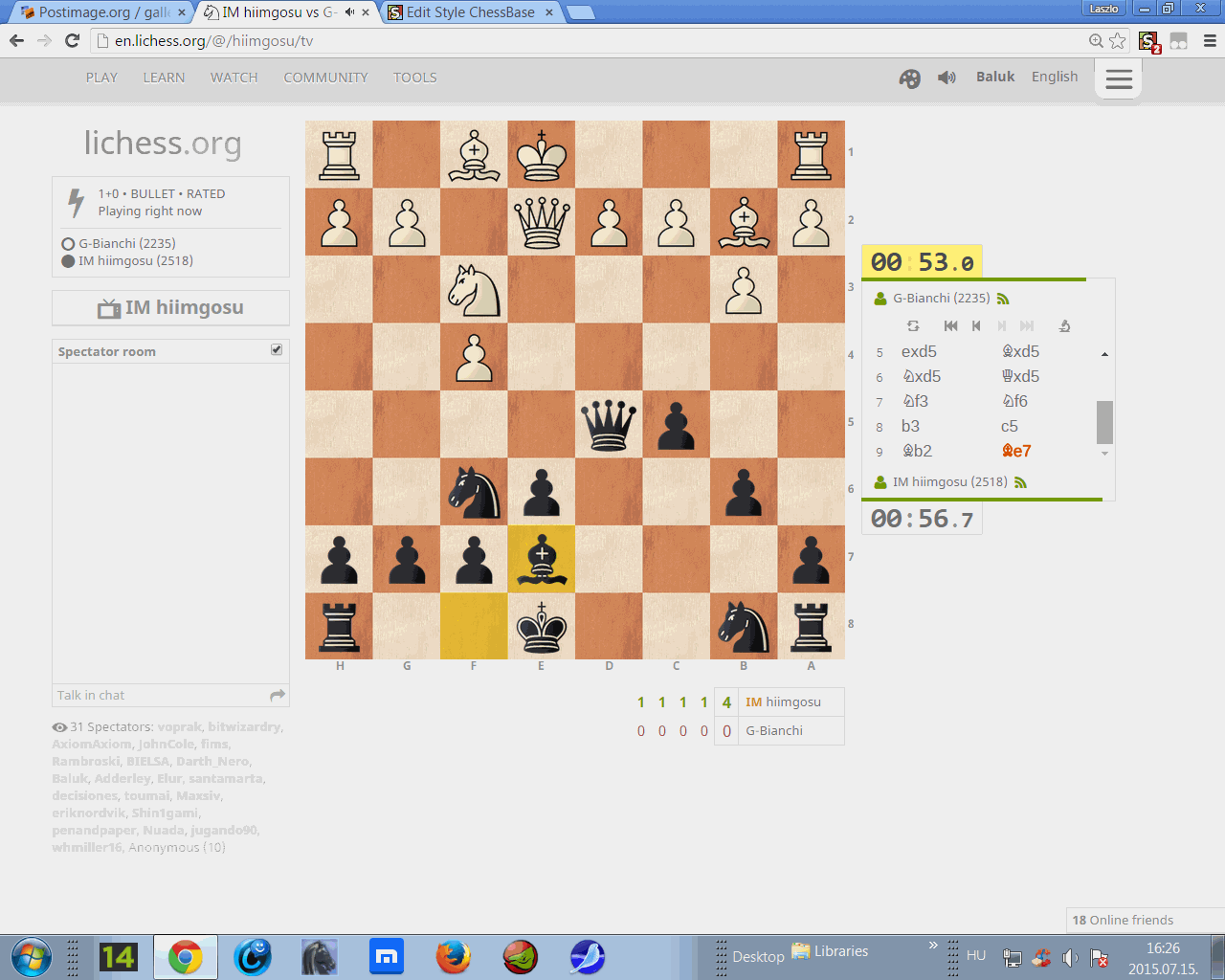Step back one move in move list
This screenshot has width=1225, height=980.
point(976,325)
